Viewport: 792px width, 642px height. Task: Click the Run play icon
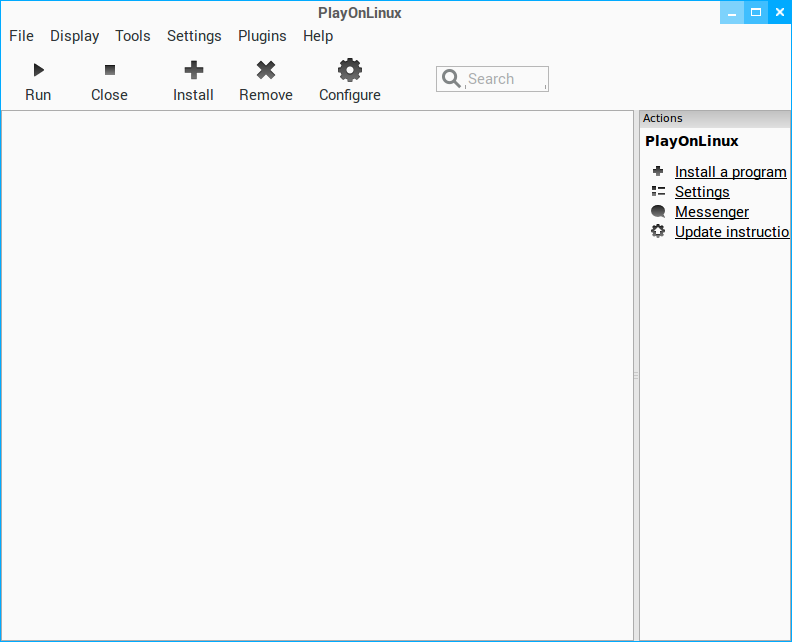38,70
